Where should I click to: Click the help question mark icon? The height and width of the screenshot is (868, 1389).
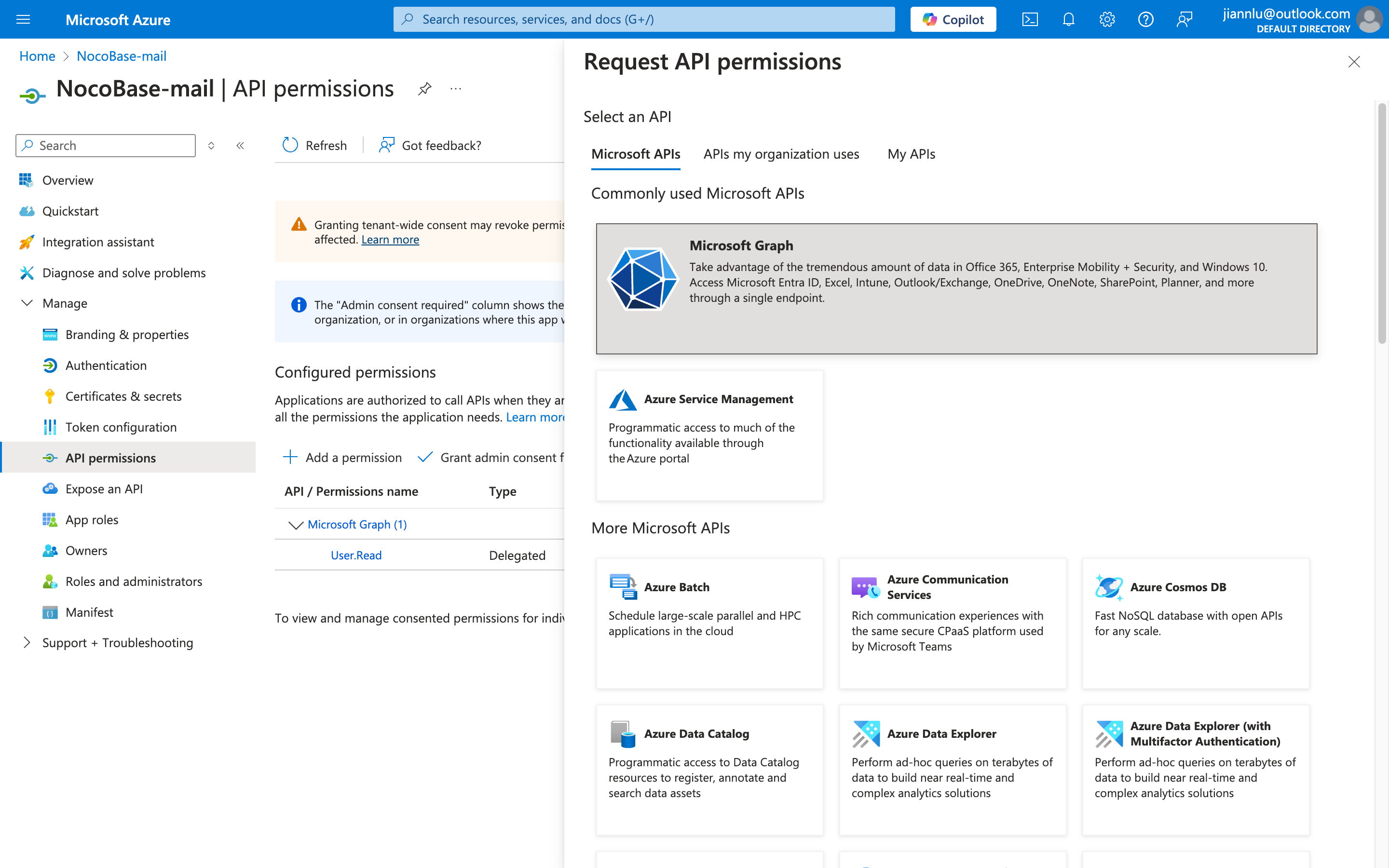click(x=1145, y=19)
